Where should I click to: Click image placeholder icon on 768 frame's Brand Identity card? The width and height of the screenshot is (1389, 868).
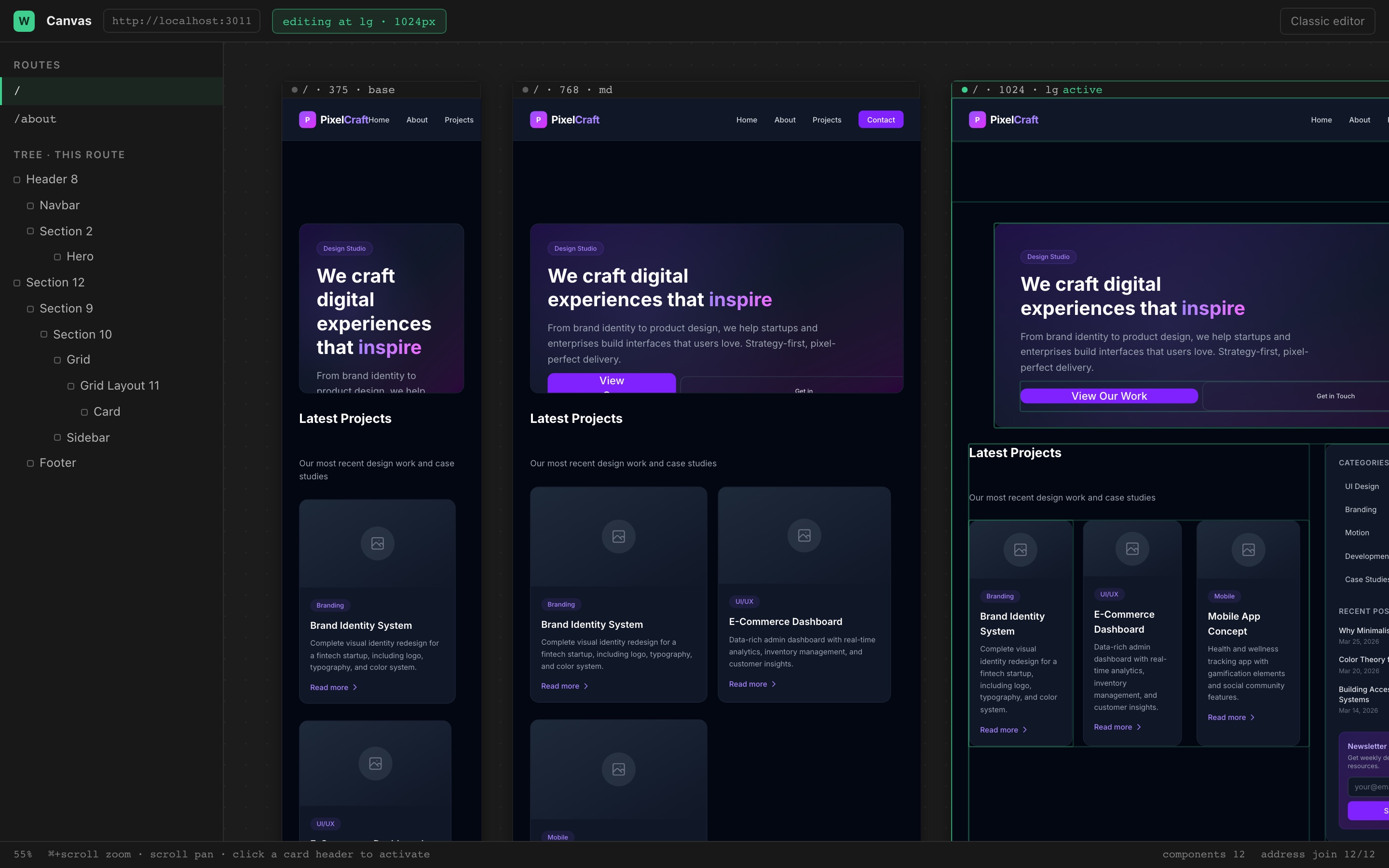618,536
